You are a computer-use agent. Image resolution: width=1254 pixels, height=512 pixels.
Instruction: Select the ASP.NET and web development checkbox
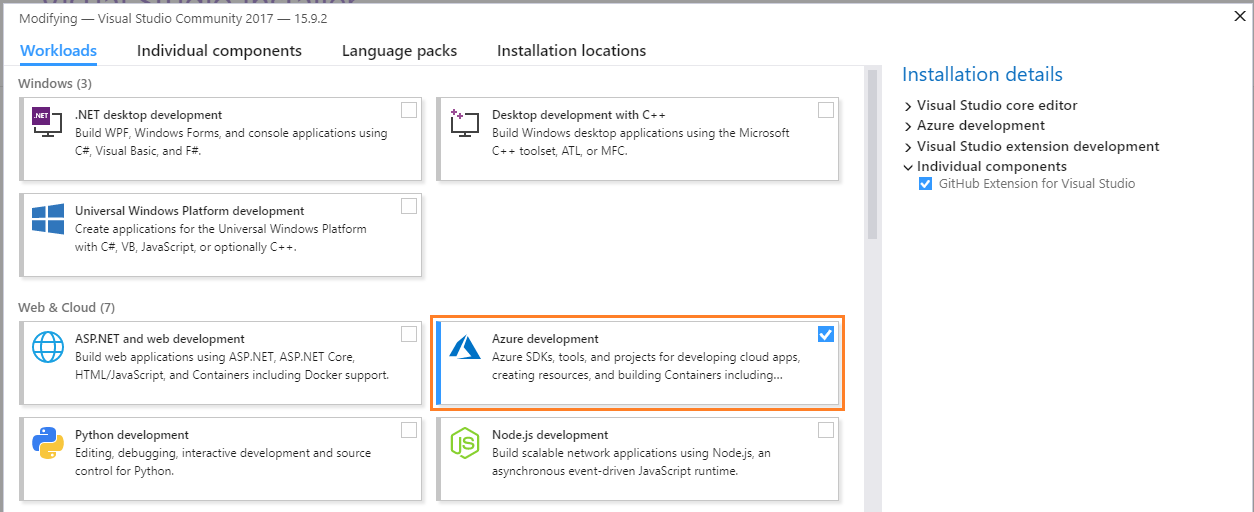409,334
